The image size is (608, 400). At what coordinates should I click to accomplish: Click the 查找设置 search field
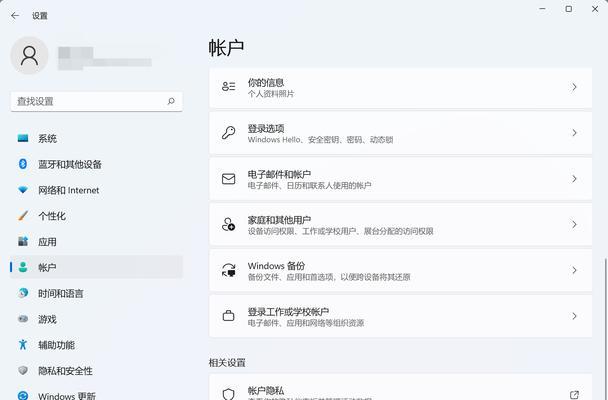[96, 101]
